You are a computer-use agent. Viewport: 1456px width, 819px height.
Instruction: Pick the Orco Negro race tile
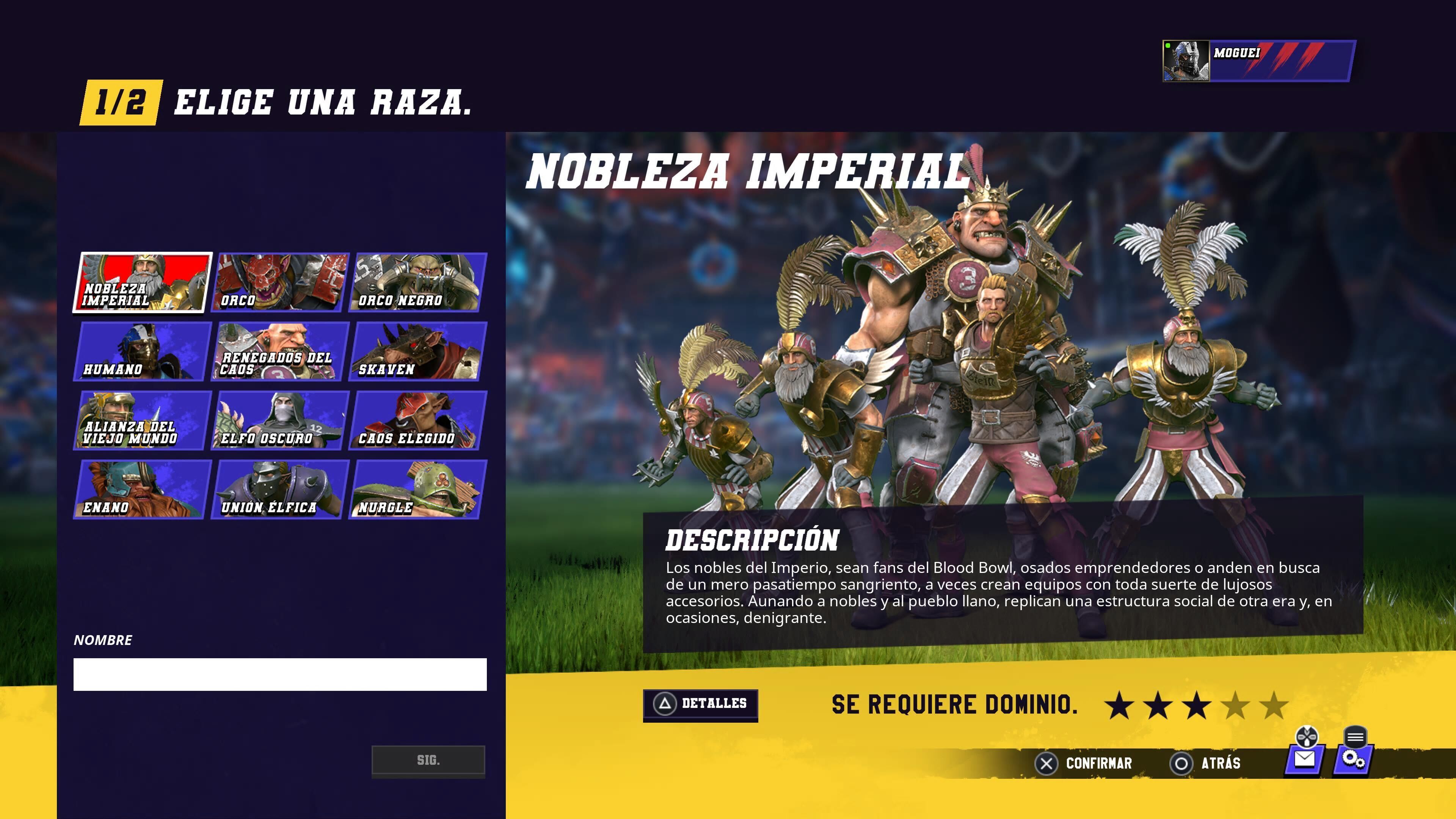tap(418, 282)
